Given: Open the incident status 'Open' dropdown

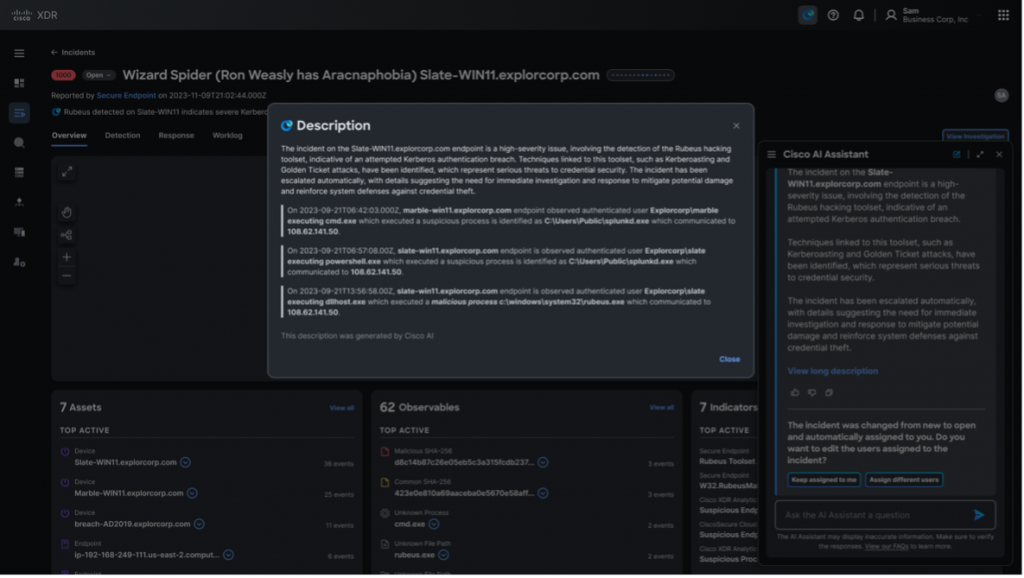Looking at the screenshot, I should tap(99, 75).
